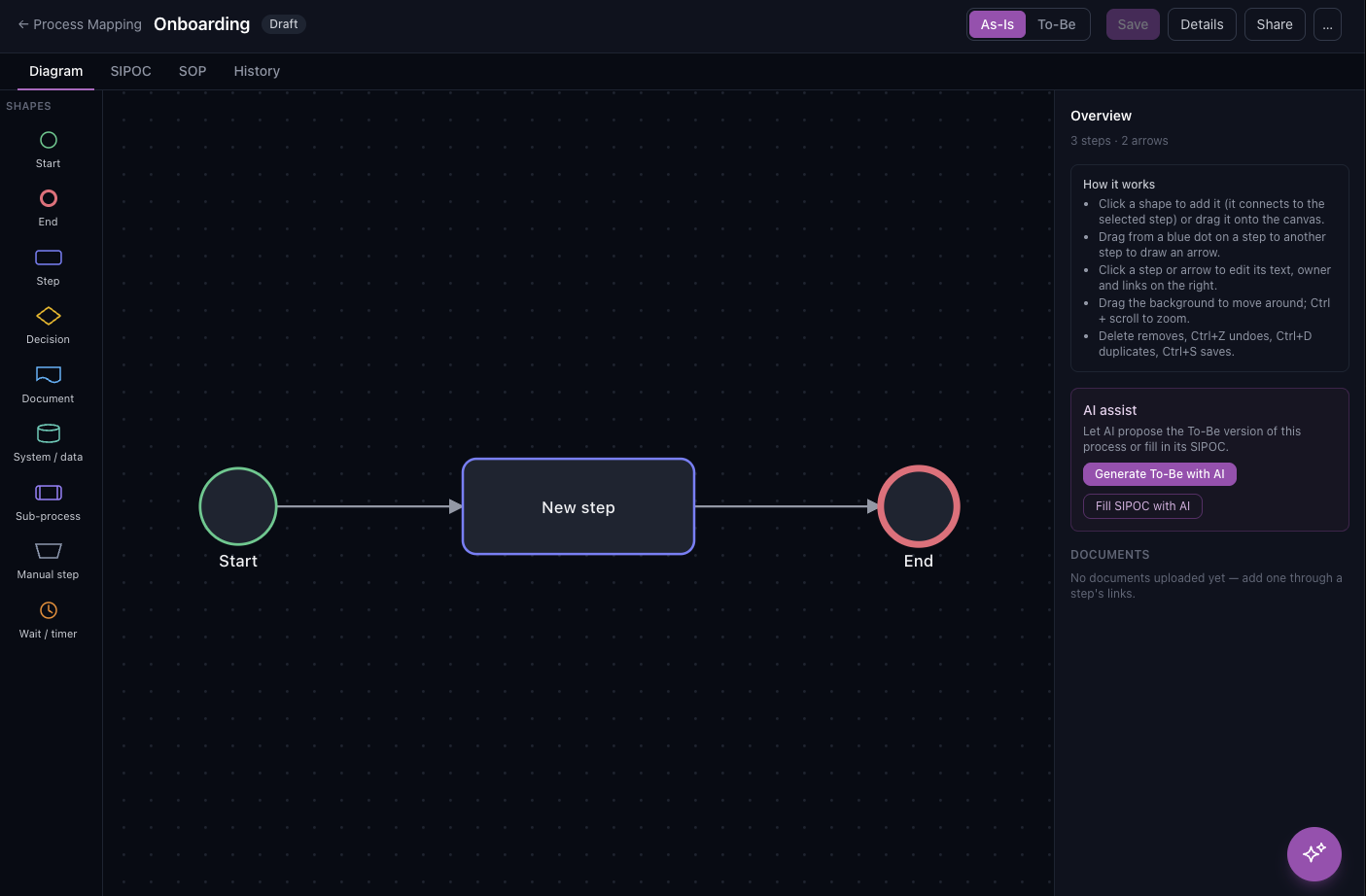Open the AI sparkle assistant button

click(1314, 854)
